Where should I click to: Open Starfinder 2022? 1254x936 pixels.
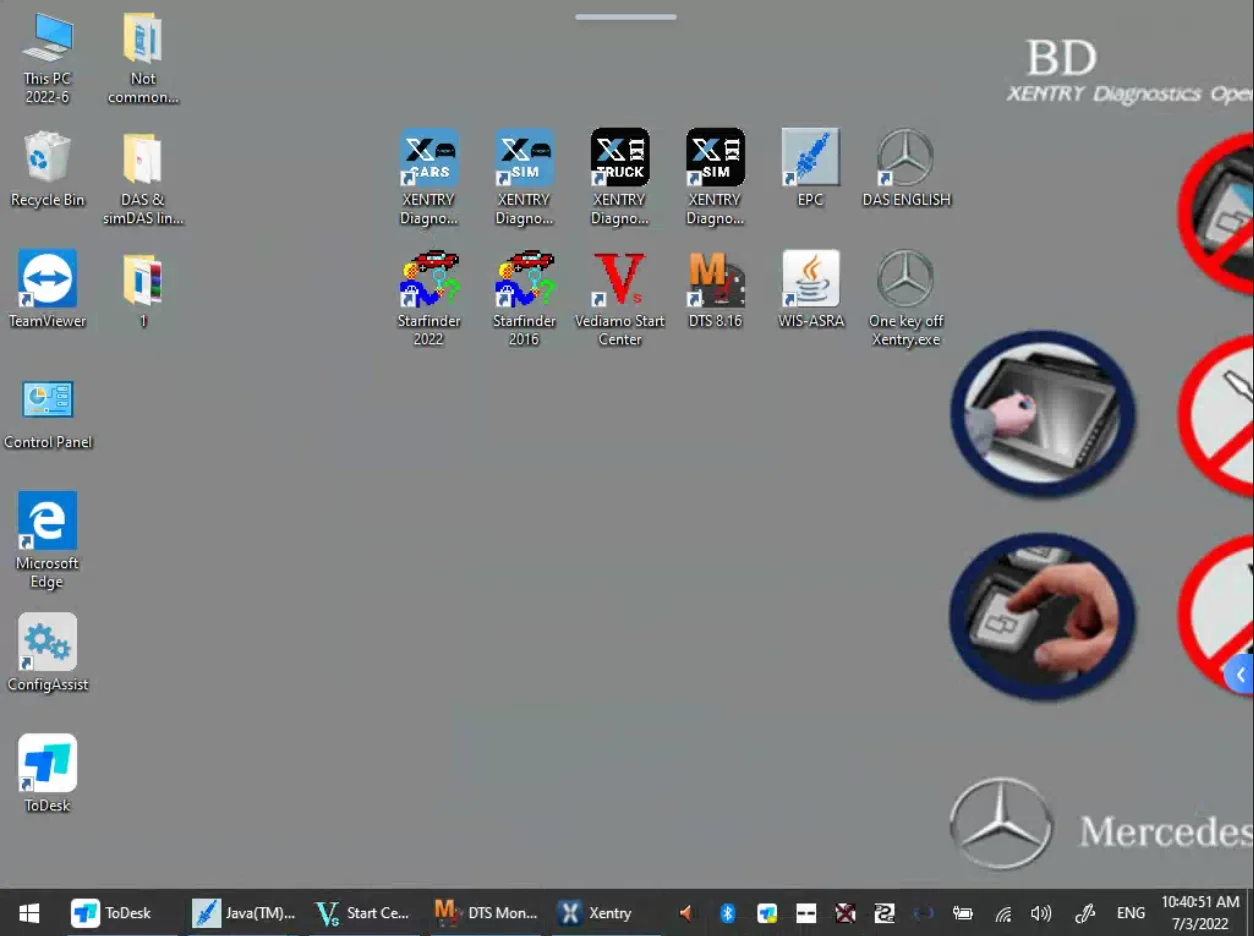429,299
